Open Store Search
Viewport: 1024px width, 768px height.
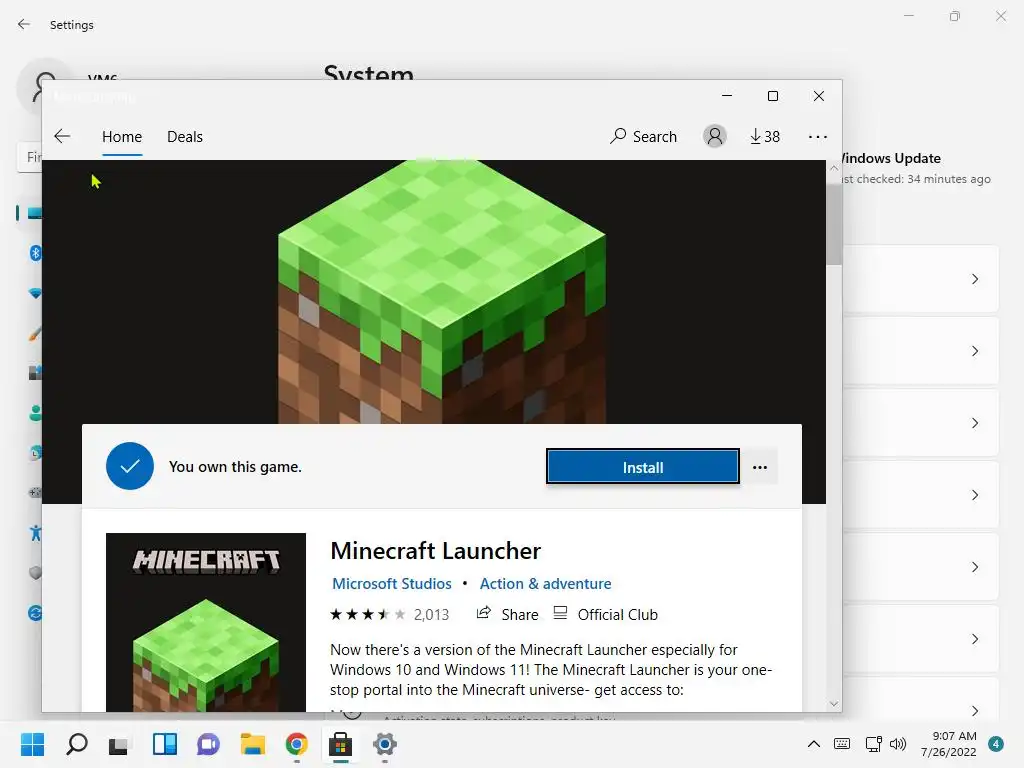[643, 136]
